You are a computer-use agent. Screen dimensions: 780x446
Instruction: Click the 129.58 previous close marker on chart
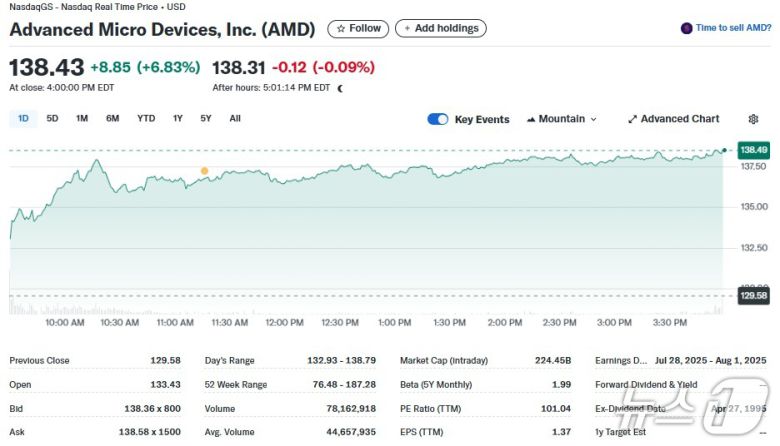click(x=753, y=295)
